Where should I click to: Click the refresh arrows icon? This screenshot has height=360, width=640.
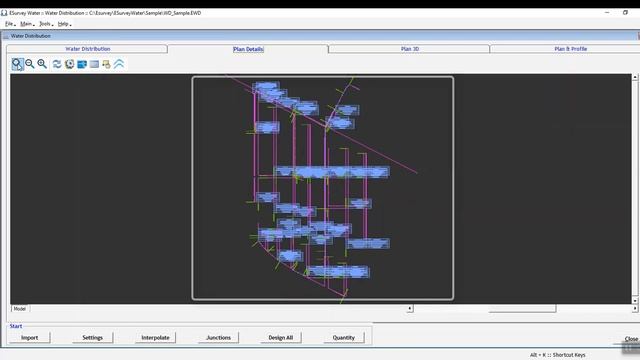[x=57, y=64]
